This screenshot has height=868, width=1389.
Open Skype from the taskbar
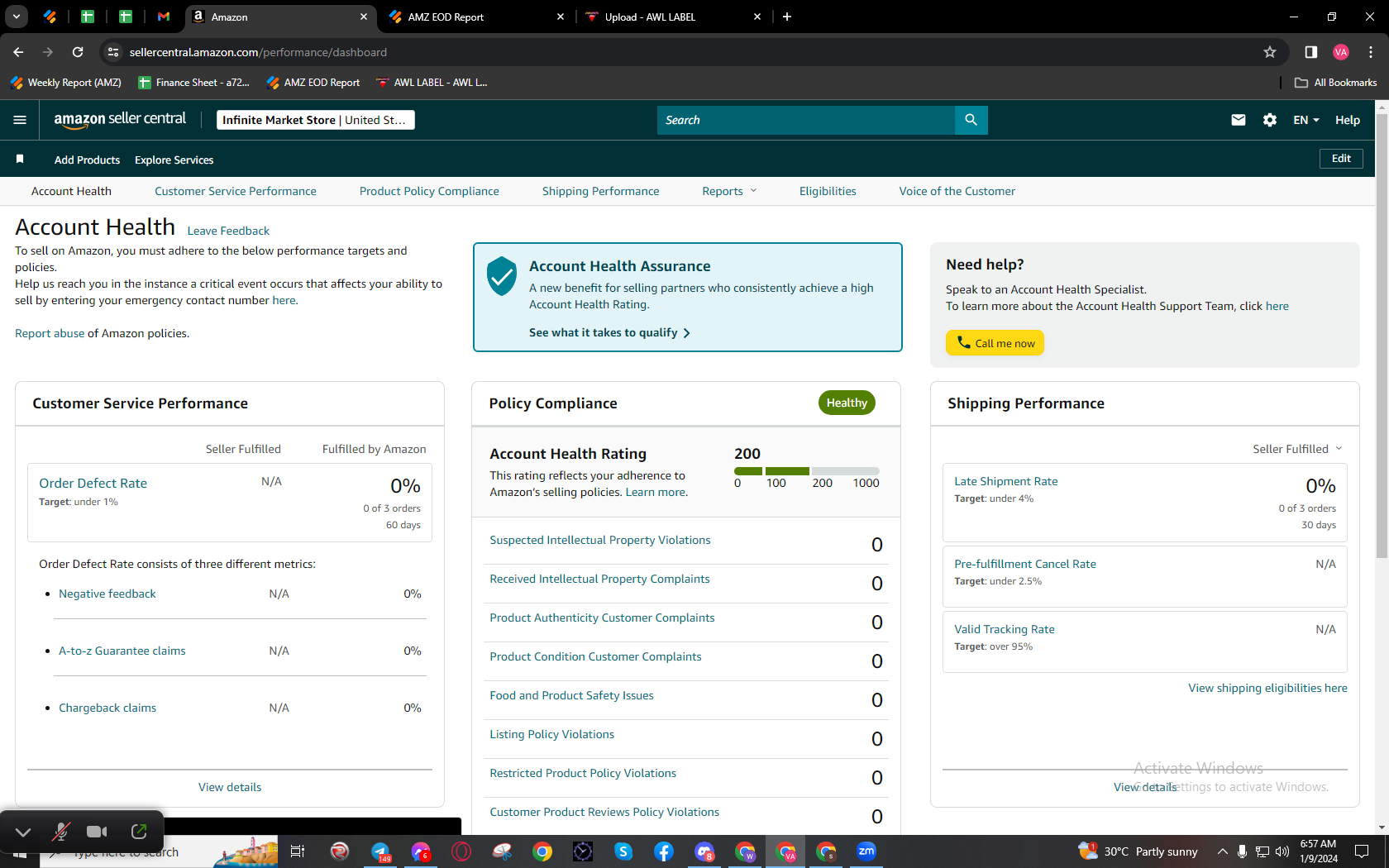click(x=623, y=851)
